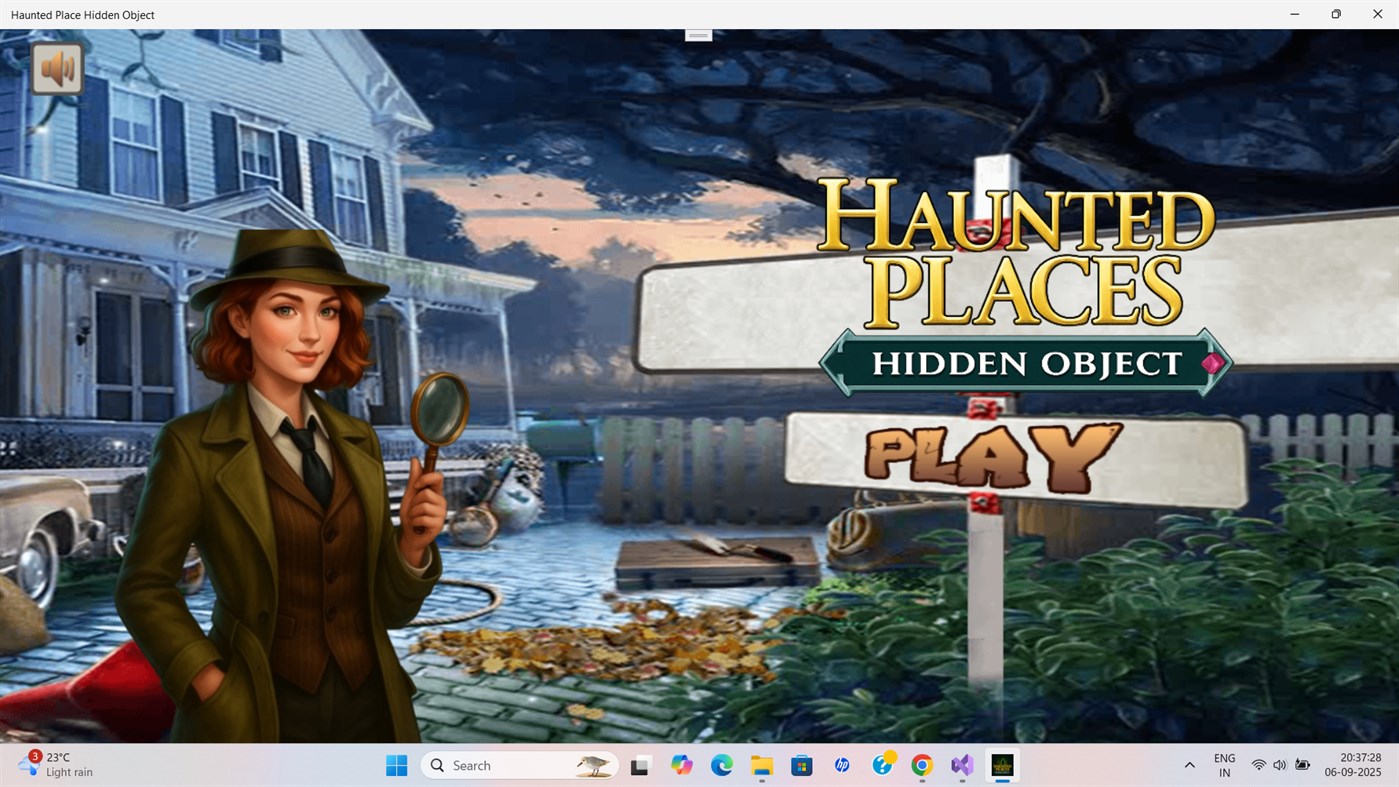Open the Microsoft Store
1399x787 pixels.
tap(801, 765)
